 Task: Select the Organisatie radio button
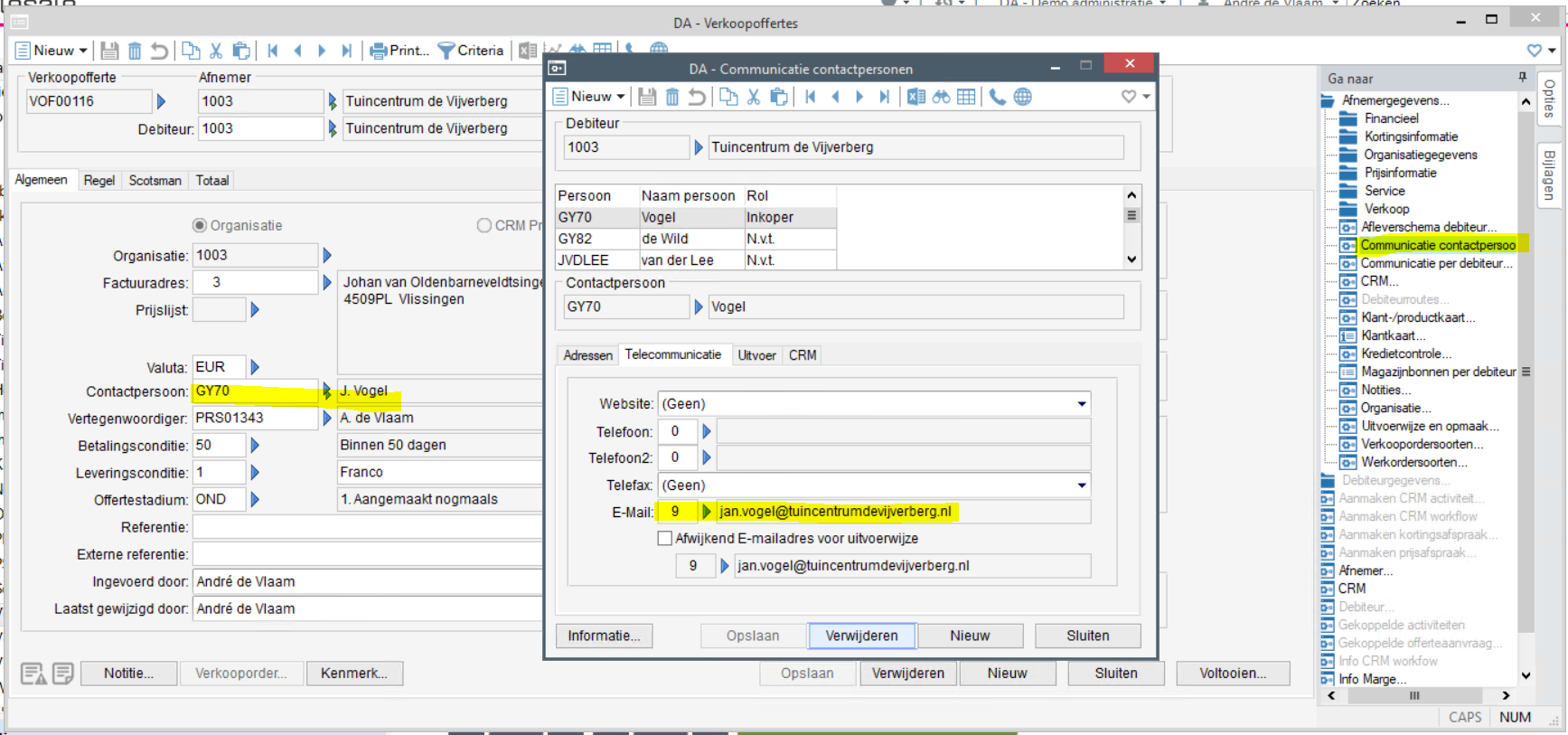[200, 225]
